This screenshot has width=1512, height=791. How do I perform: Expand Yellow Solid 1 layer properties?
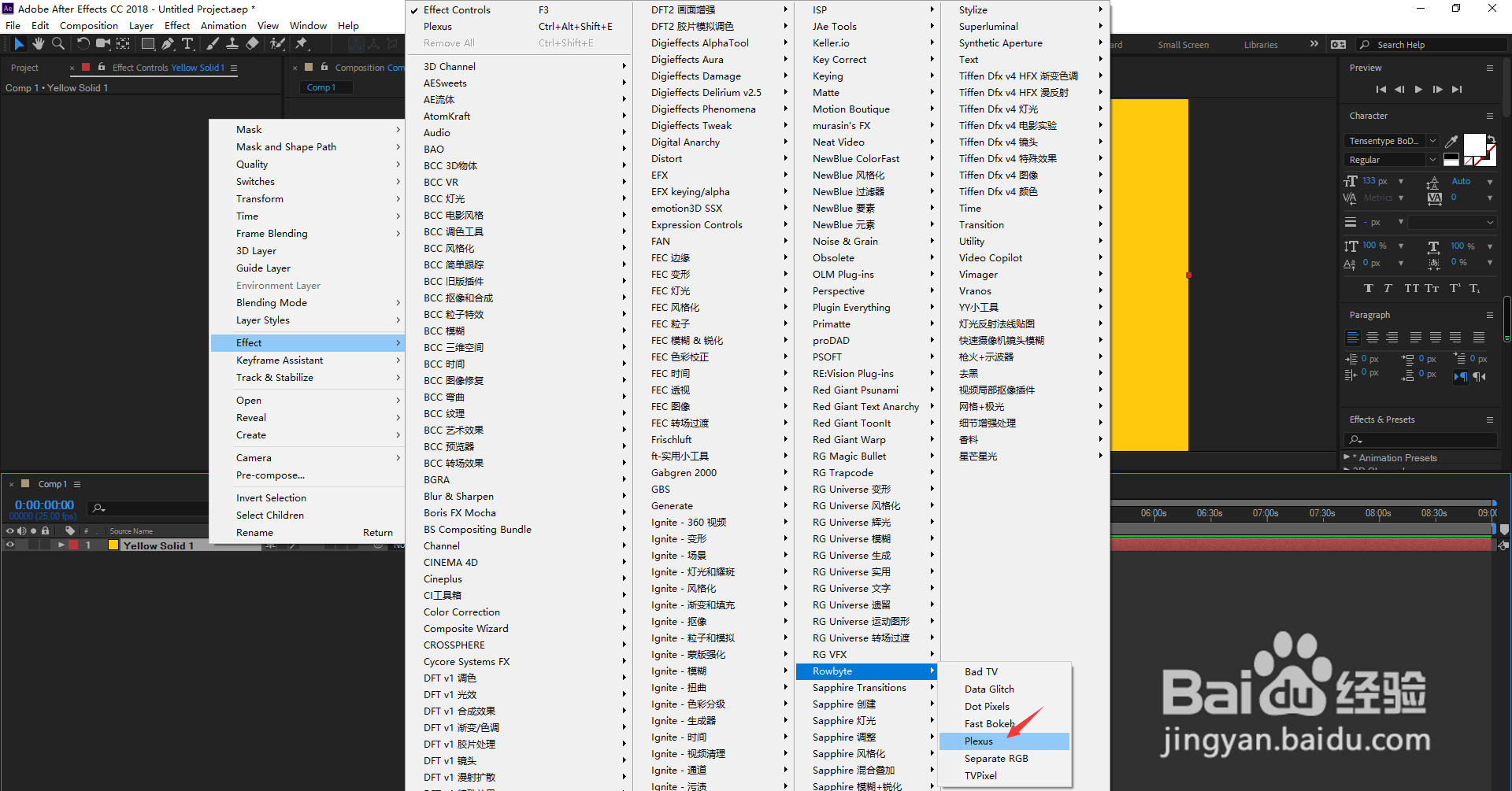61,545
